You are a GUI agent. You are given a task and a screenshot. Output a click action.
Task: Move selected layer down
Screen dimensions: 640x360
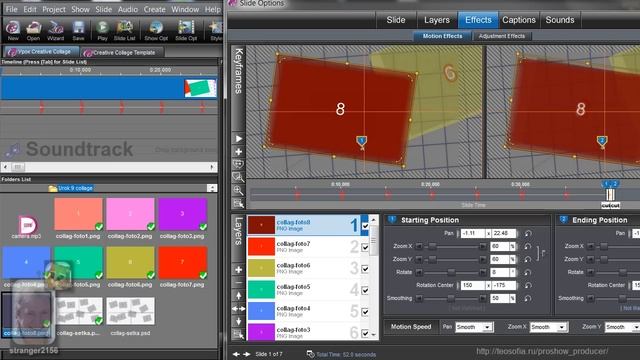[239, 321]
